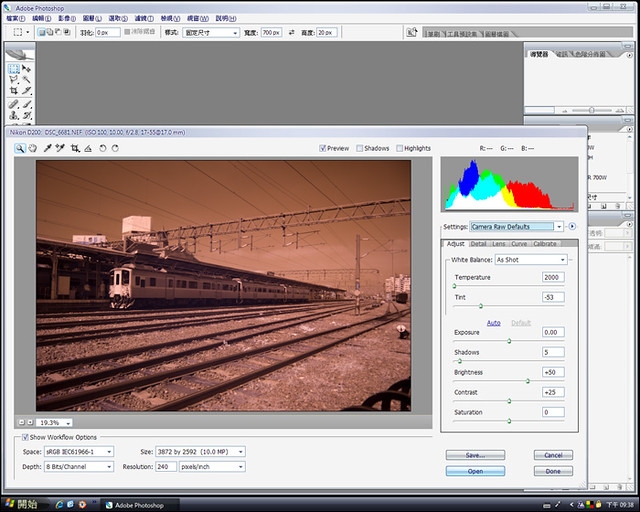The width and height of the screenshot is (640, 512).
Task: Click the zoom out minus button below preview
Action: pyautogui.click(x=22, y=422)
